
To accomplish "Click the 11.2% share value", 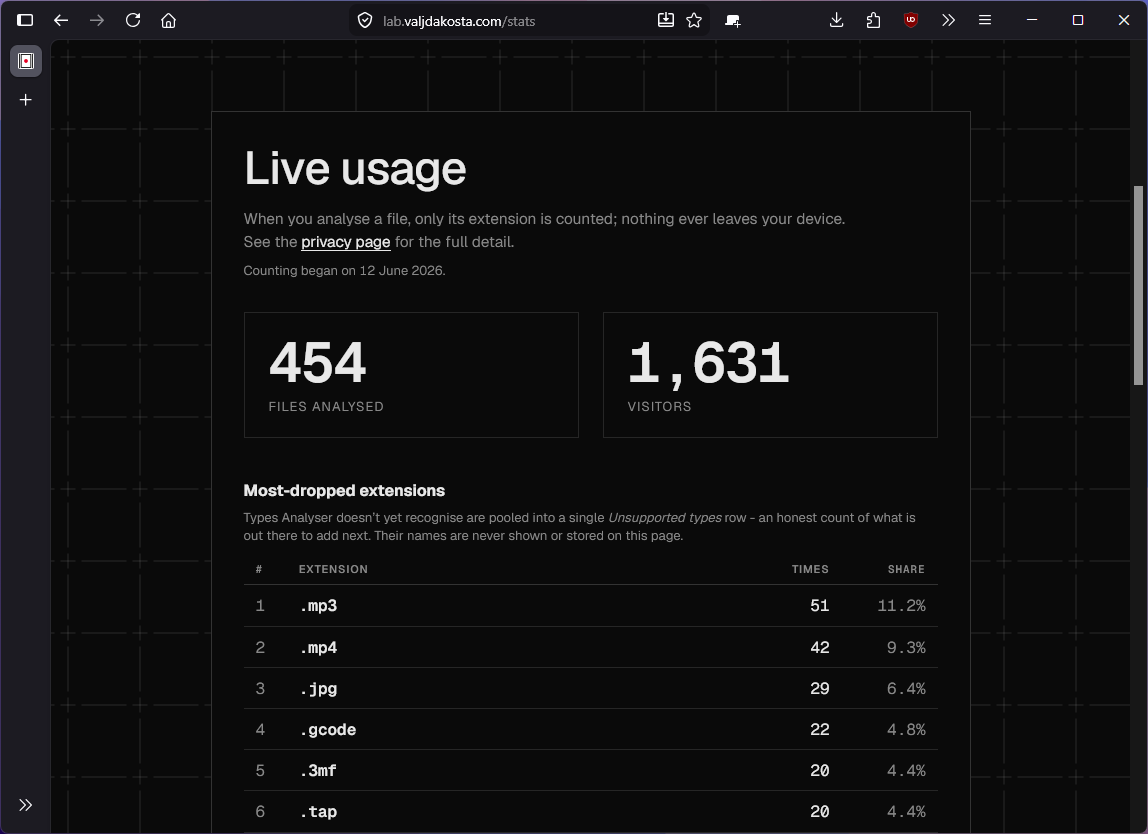I will (x=901, y=606).
